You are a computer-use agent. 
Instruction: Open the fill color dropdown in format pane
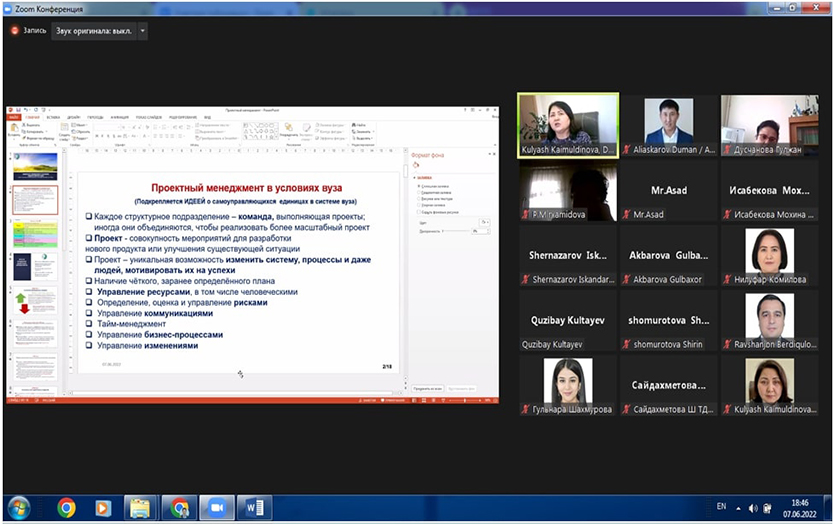(x=484, y=221)
